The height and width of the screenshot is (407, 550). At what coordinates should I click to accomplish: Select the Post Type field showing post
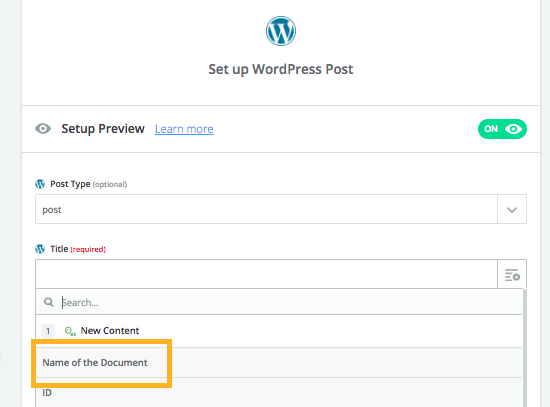click(266, 209)
